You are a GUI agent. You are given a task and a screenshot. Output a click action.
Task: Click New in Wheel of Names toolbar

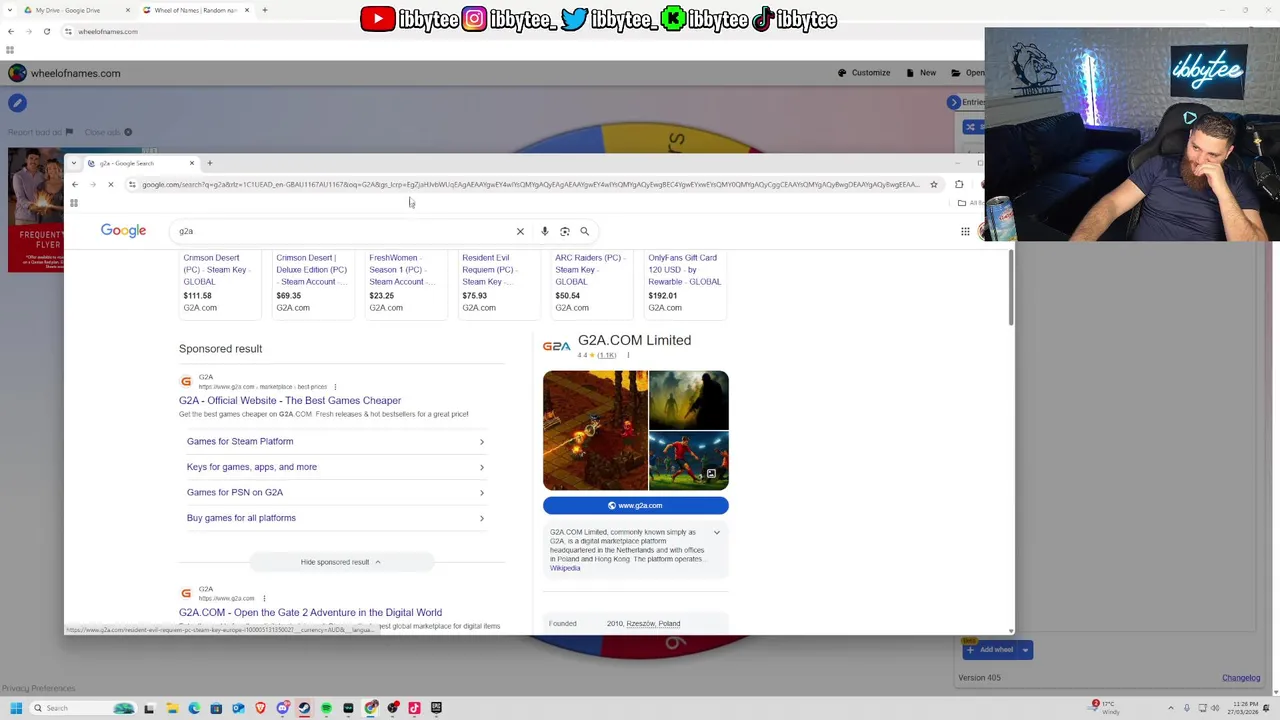pos(921,73)
